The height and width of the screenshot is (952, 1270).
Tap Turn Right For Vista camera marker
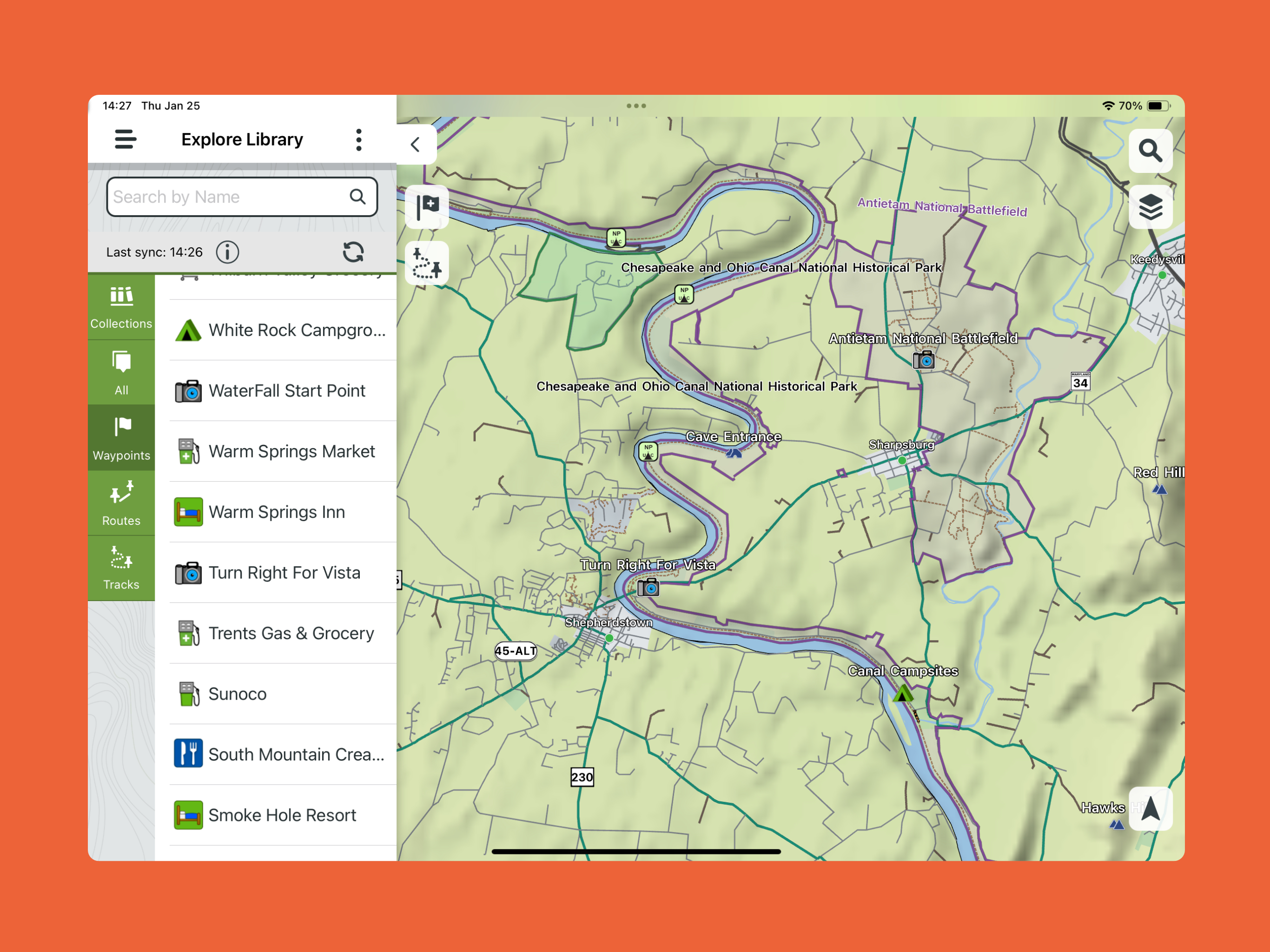point(648,588)
